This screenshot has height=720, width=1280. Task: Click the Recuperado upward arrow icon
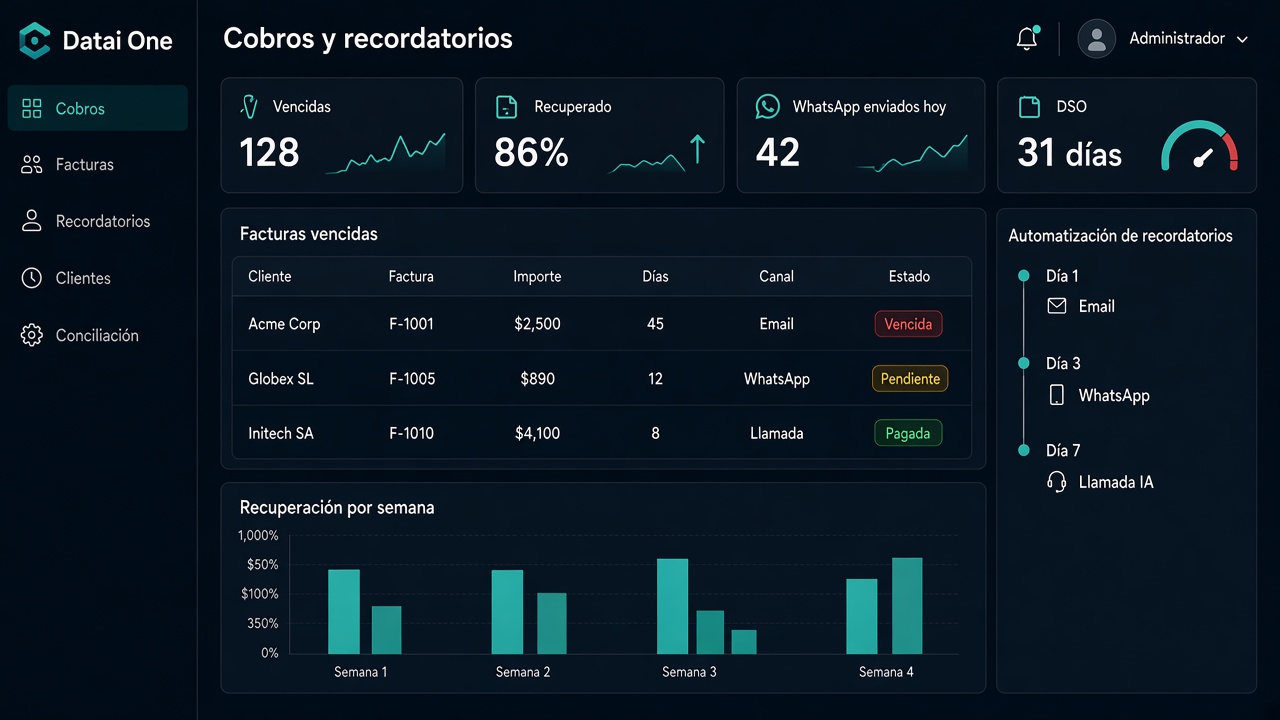[698, 149]
